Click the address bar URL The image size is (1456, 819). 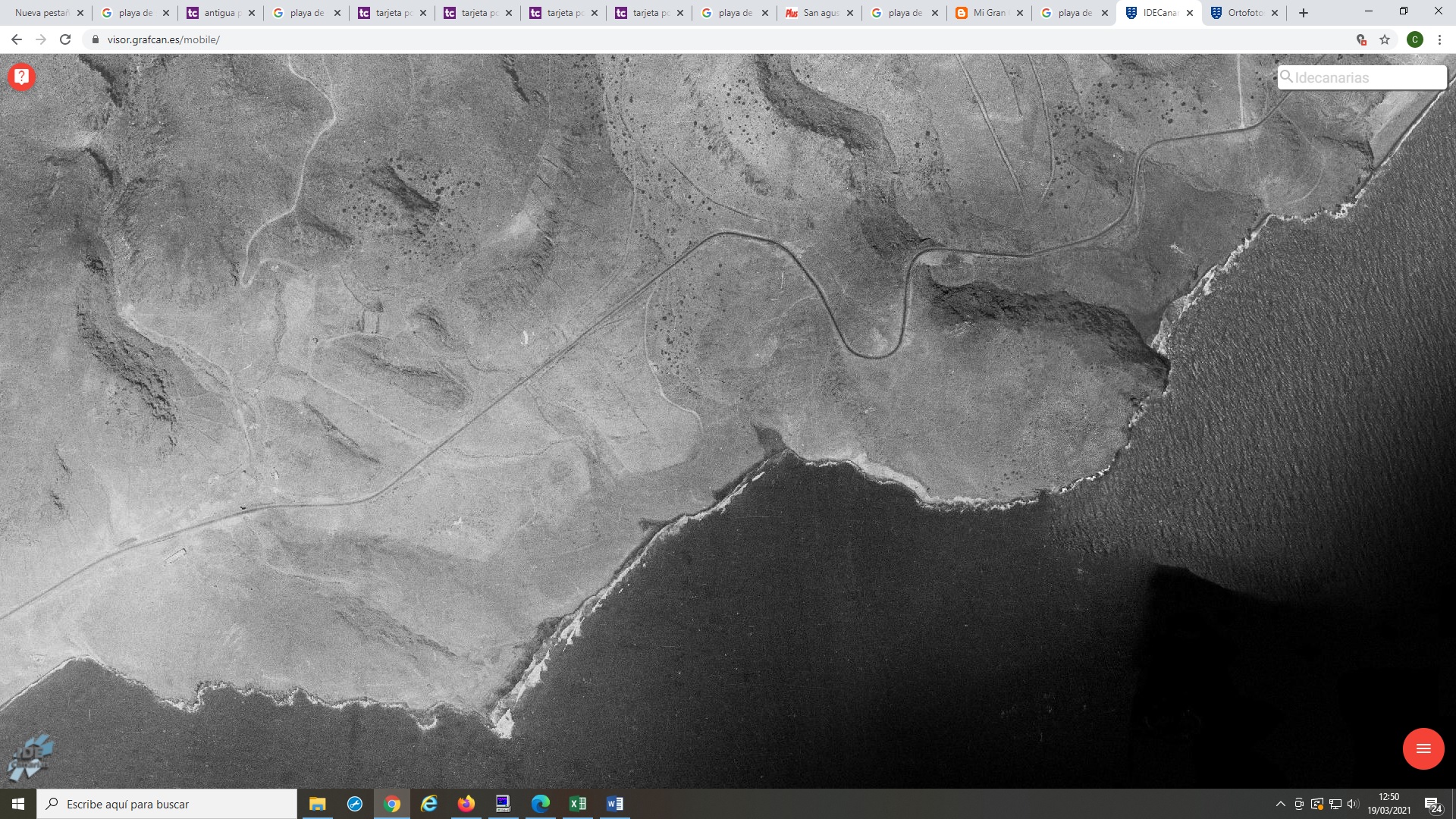click(x=163, y=39)
